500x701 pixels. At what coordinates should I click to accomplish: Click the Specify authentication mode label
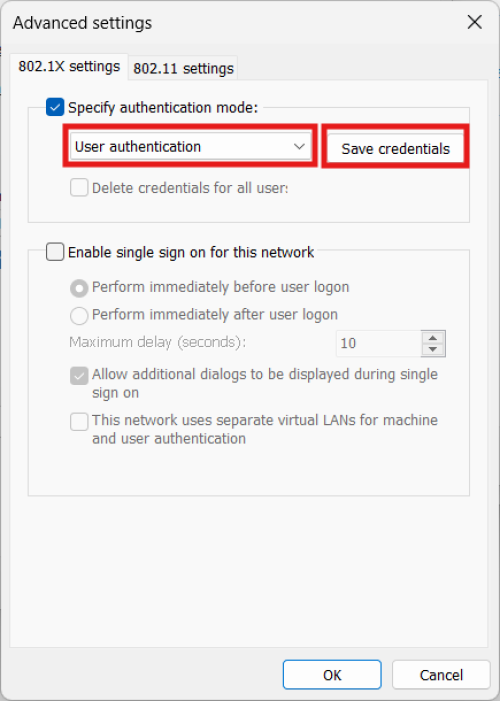(x=163, y=108)
